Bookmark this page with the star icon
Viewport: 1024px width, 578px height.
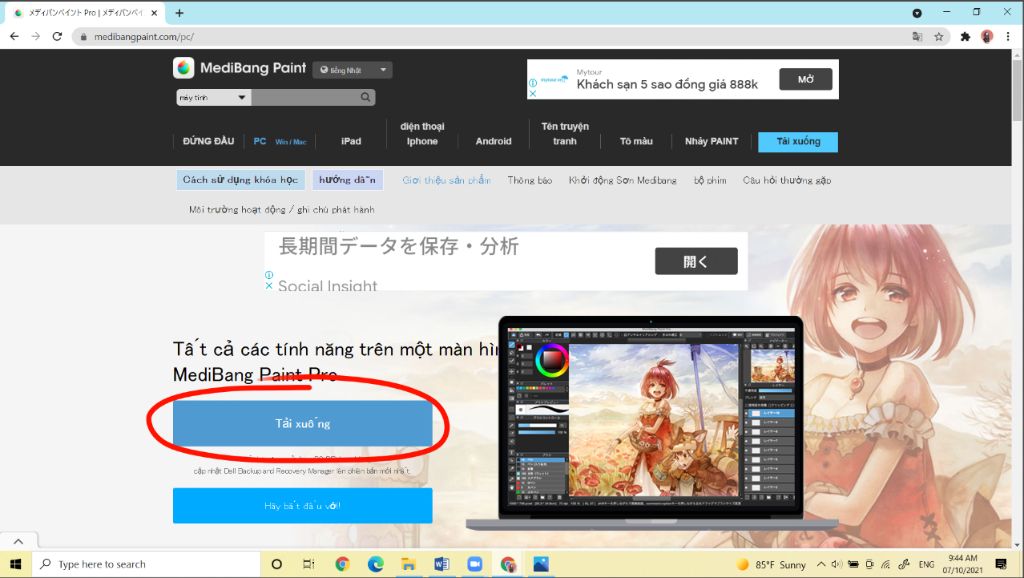(x=938, y=37)
